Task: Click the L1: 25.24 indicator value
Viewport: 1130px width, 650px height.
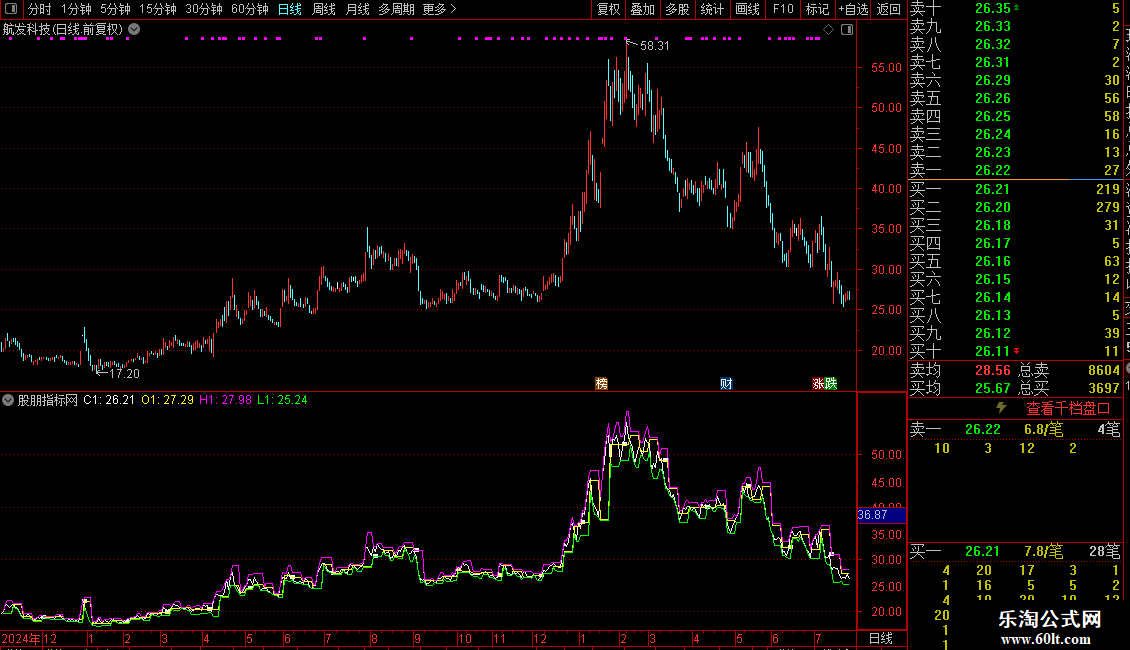Action: tap(282, 400)
